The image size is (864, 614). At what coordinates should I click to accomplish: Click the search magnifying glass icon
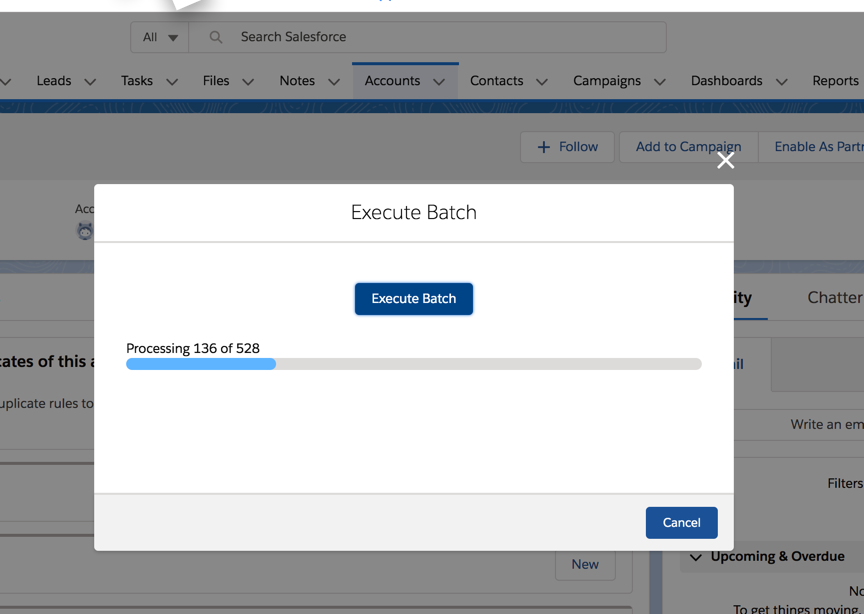point(214,36)
